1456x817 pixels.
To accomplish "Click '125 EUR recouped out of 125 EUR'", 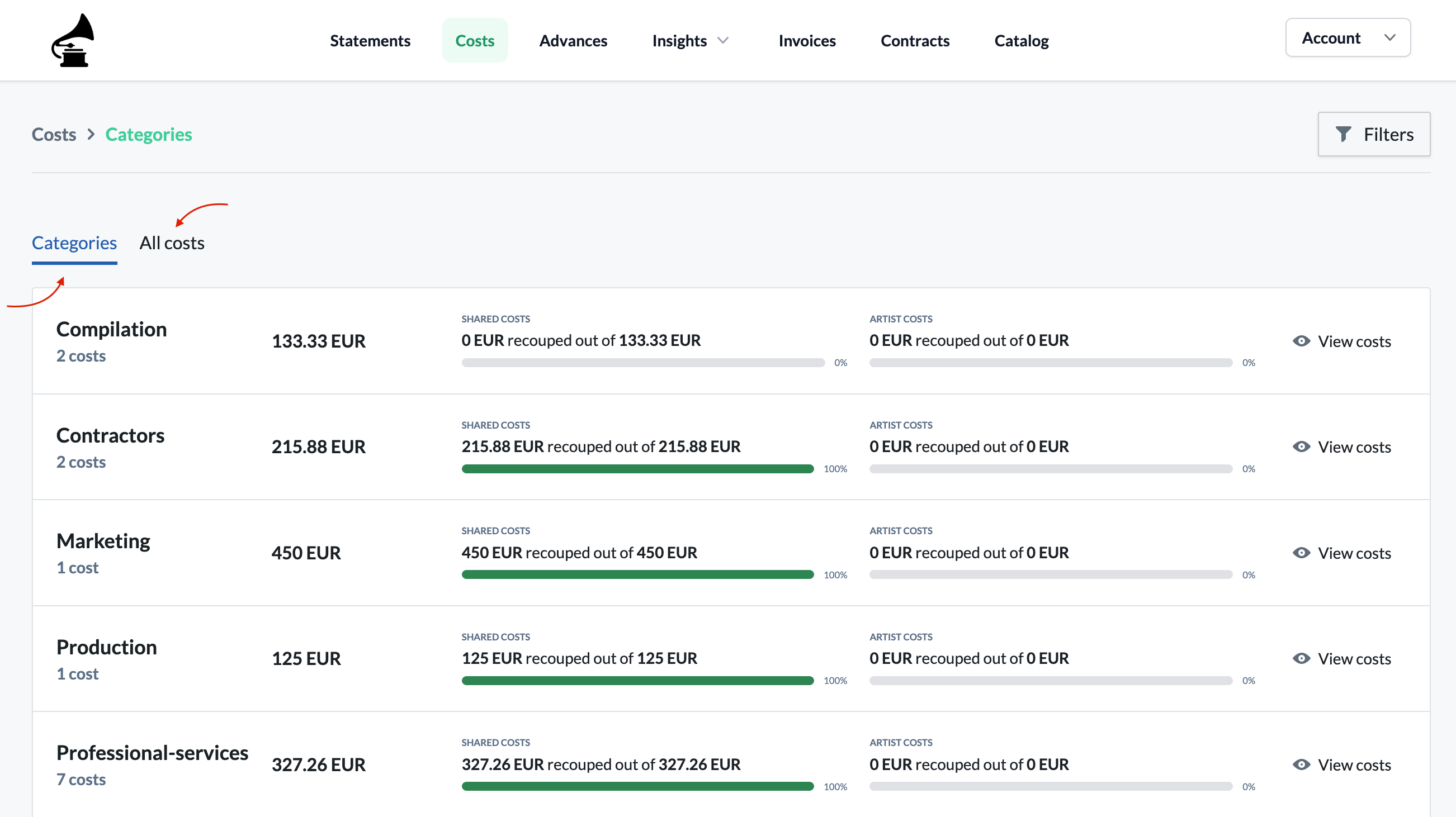I will [x=579, y=658].
